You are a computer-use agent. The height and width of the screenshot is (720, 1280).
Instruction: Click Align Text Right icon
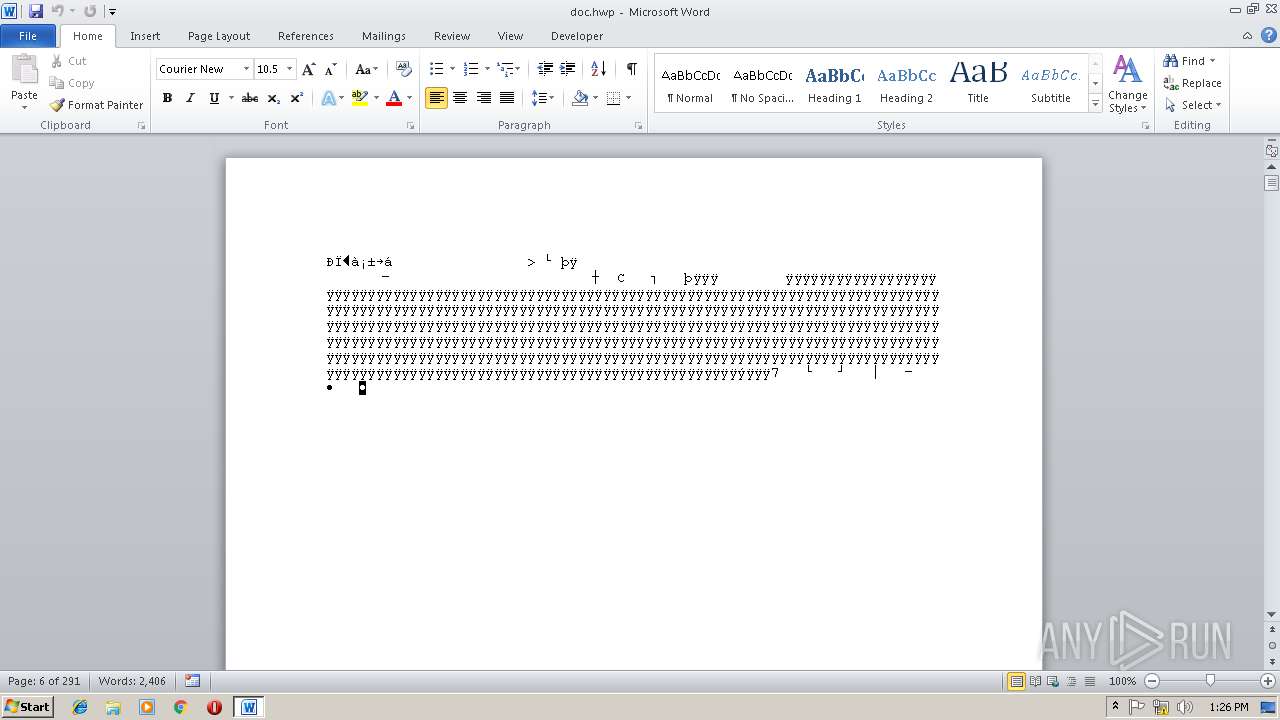point(484,98)
